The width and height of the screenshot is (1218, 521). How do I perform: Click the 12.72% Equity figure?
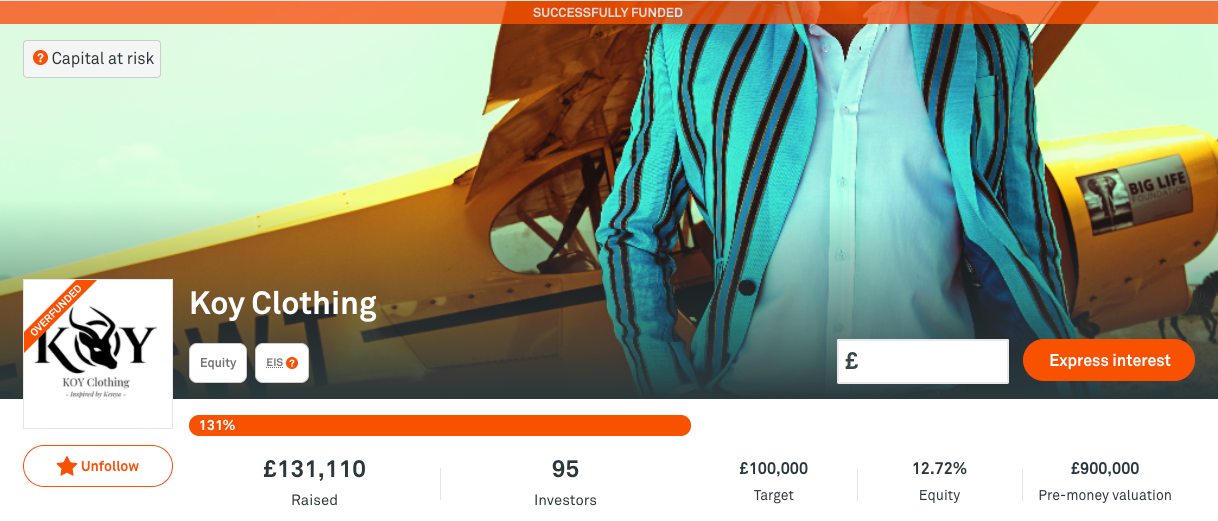point(939,468)
